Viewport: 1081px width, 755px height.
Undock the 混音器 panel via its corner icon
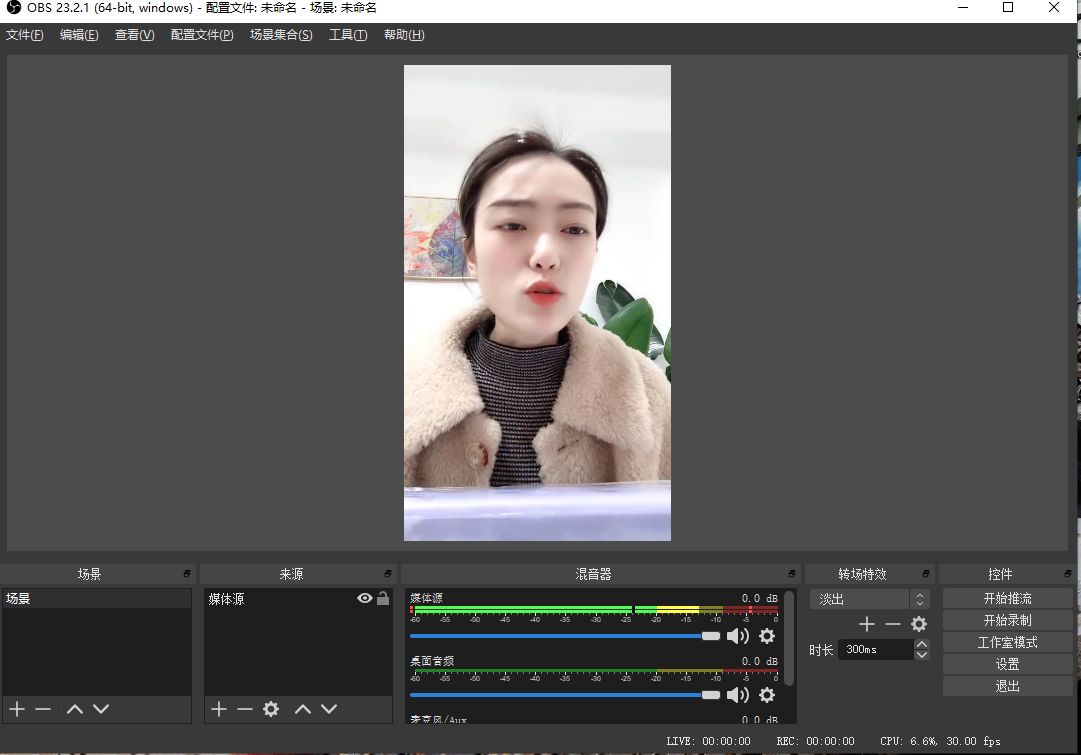pos(791,574)
